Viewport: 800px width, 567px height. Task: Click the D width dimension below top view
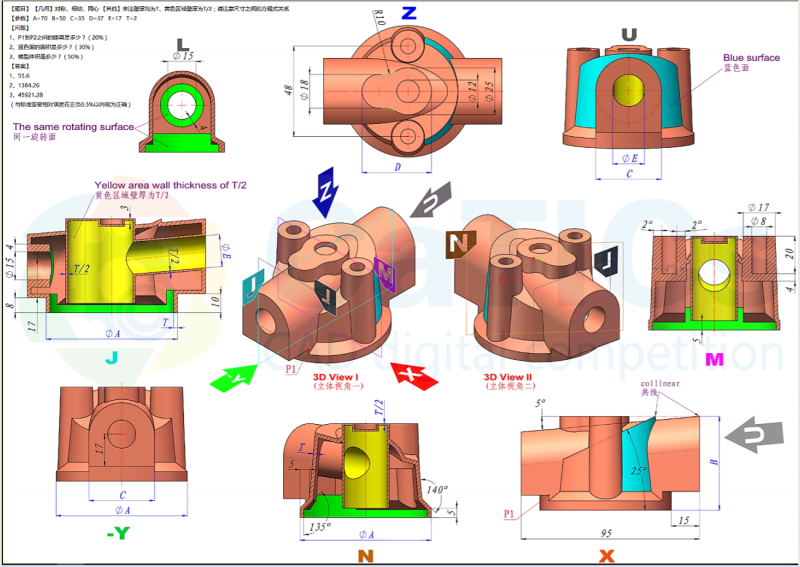(x=397, y=167)
